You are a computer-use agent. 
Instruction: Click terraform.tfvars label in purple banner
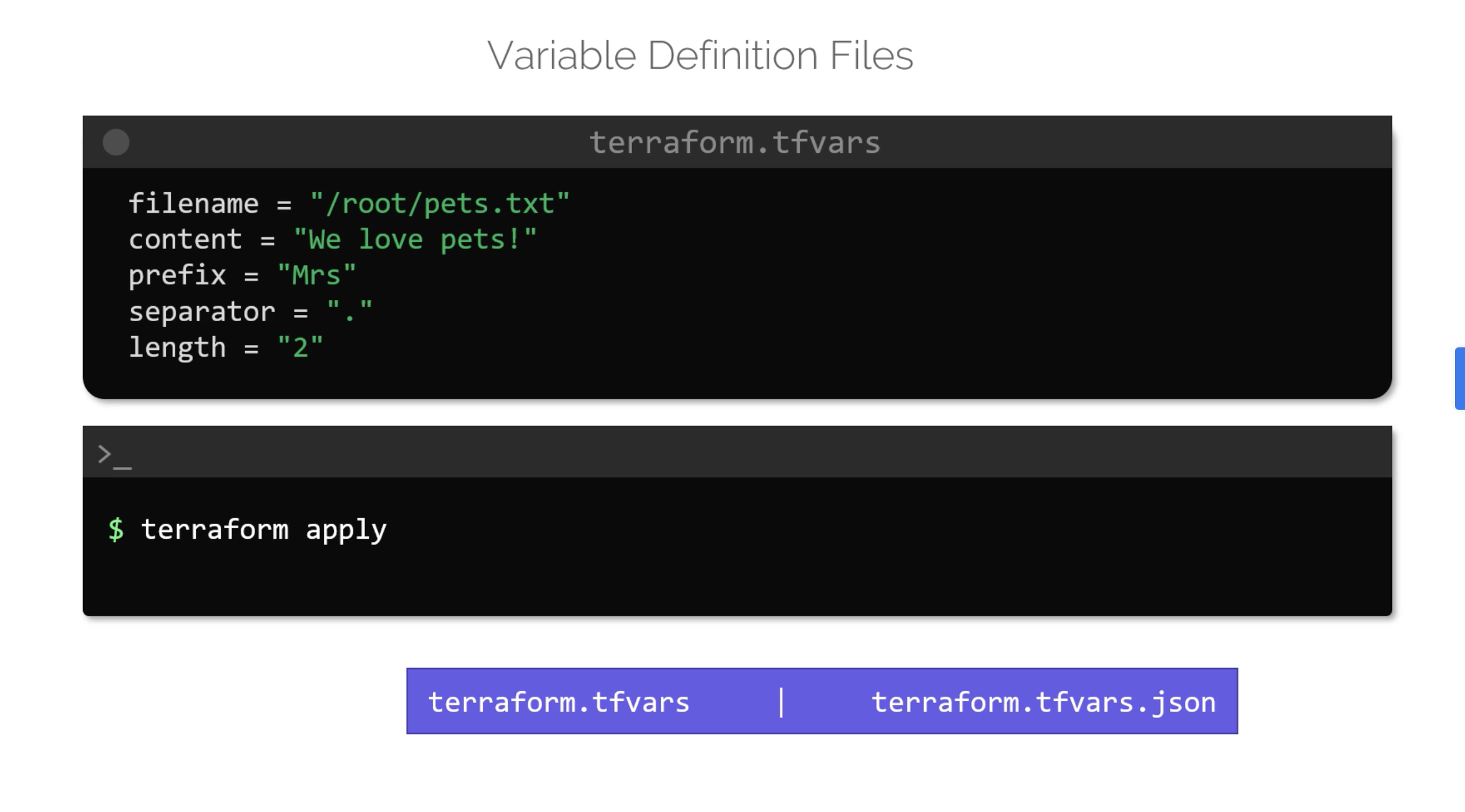(558, 702)
